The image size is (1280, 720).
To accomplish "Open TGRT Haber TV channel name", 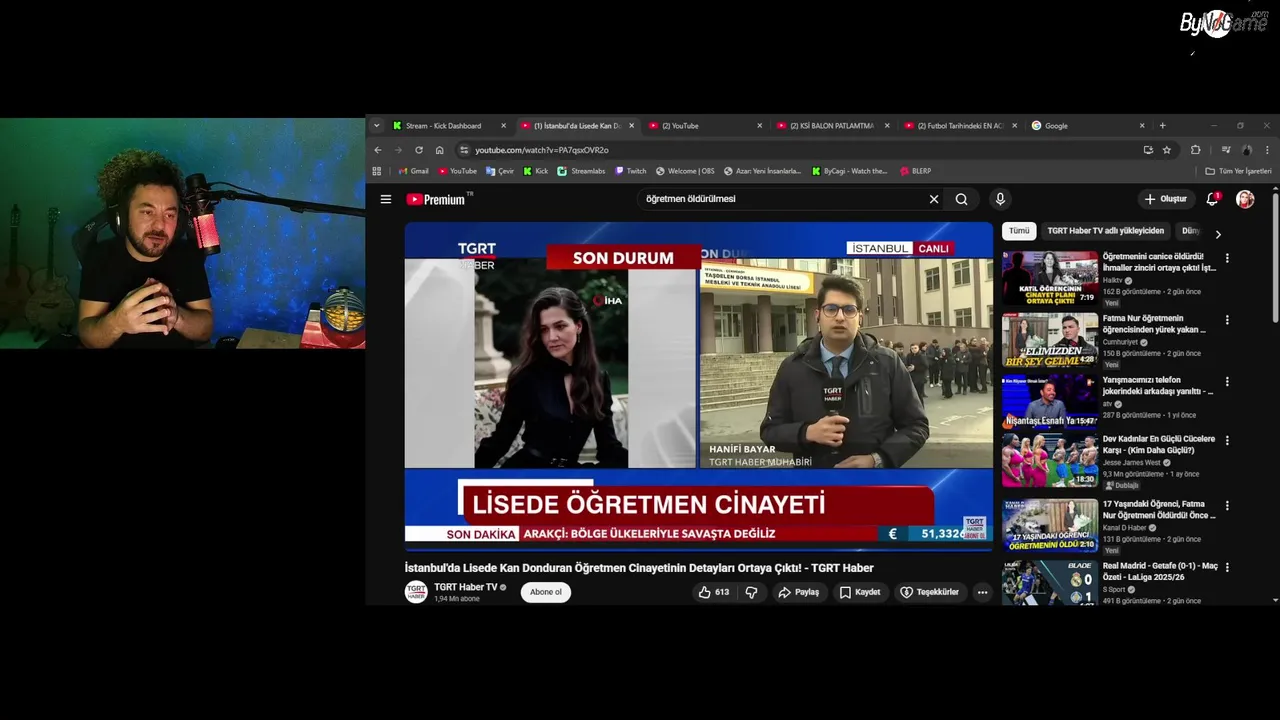I will [465, 587].
